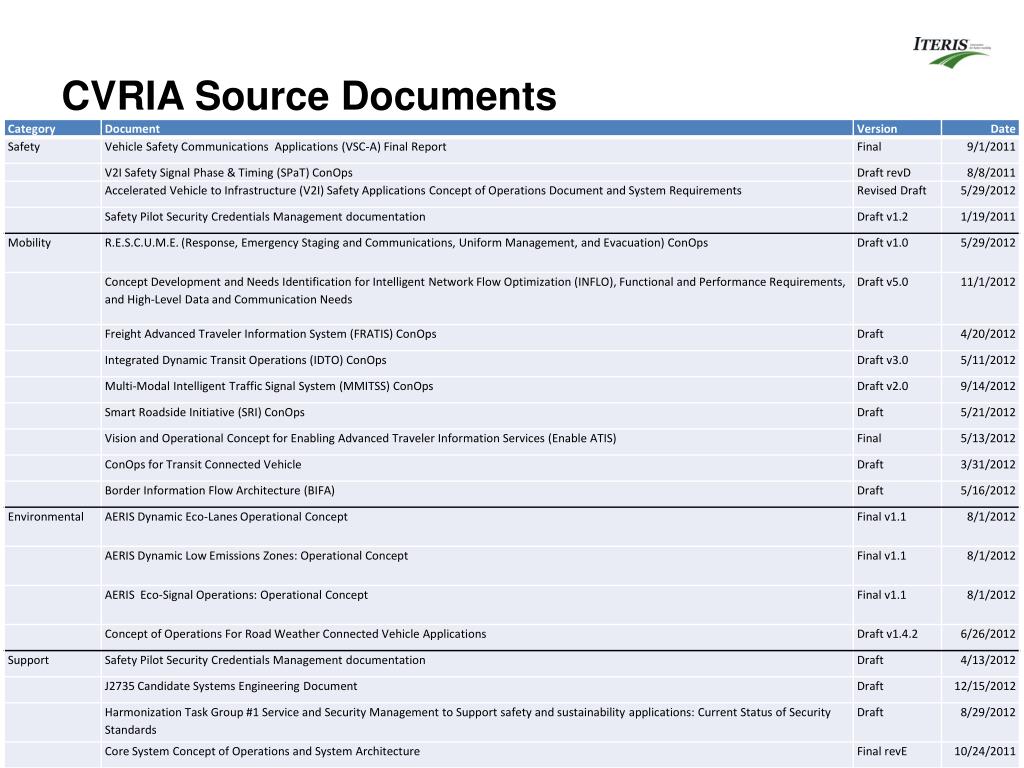Select Border Information Flow Architecture (BIFA)
This screenshot has width=1024, height=768.
(219, 491)
